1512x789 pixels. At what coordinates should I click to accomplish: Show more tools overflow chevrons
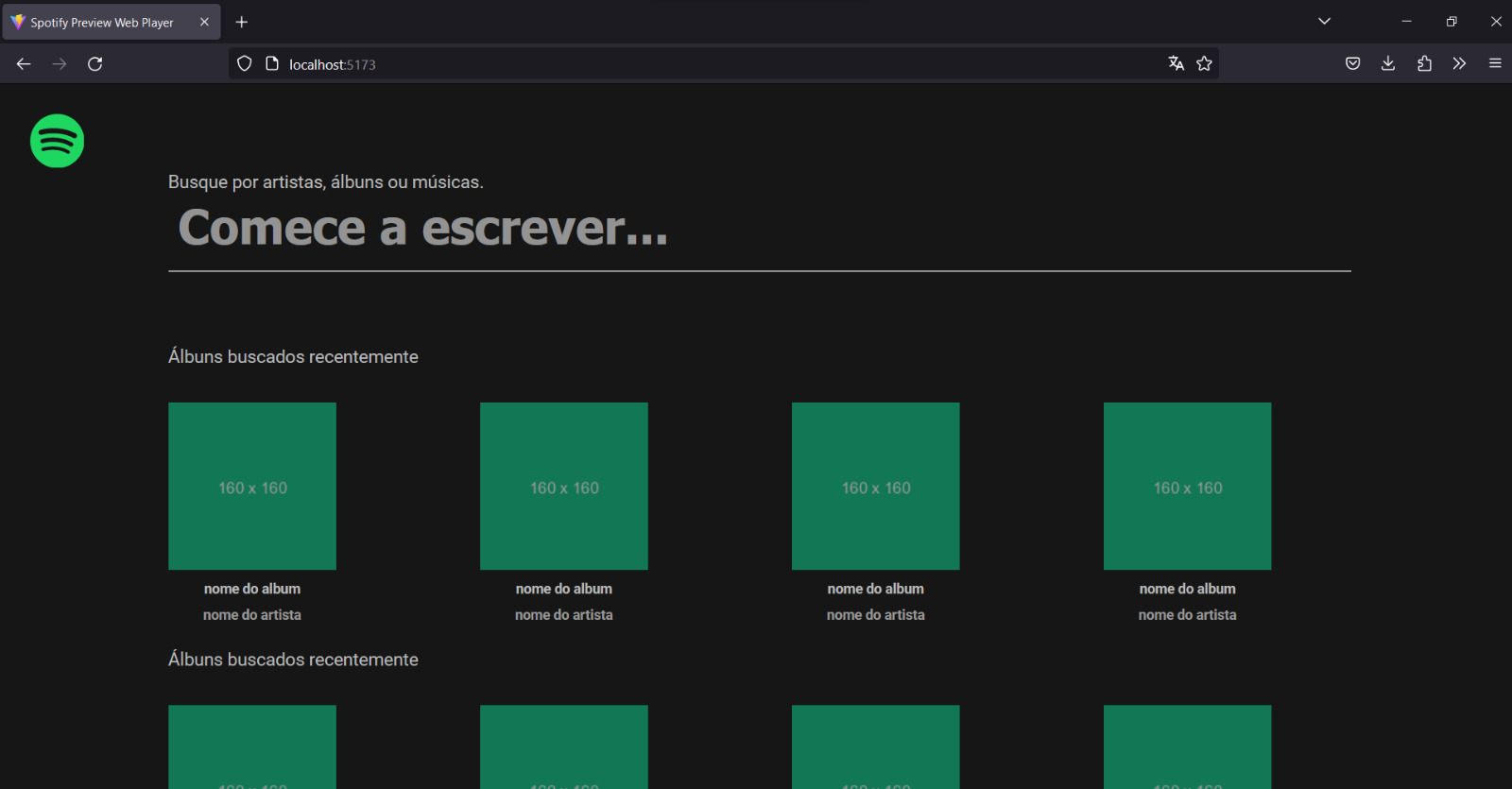click(x=1459, y=63)
